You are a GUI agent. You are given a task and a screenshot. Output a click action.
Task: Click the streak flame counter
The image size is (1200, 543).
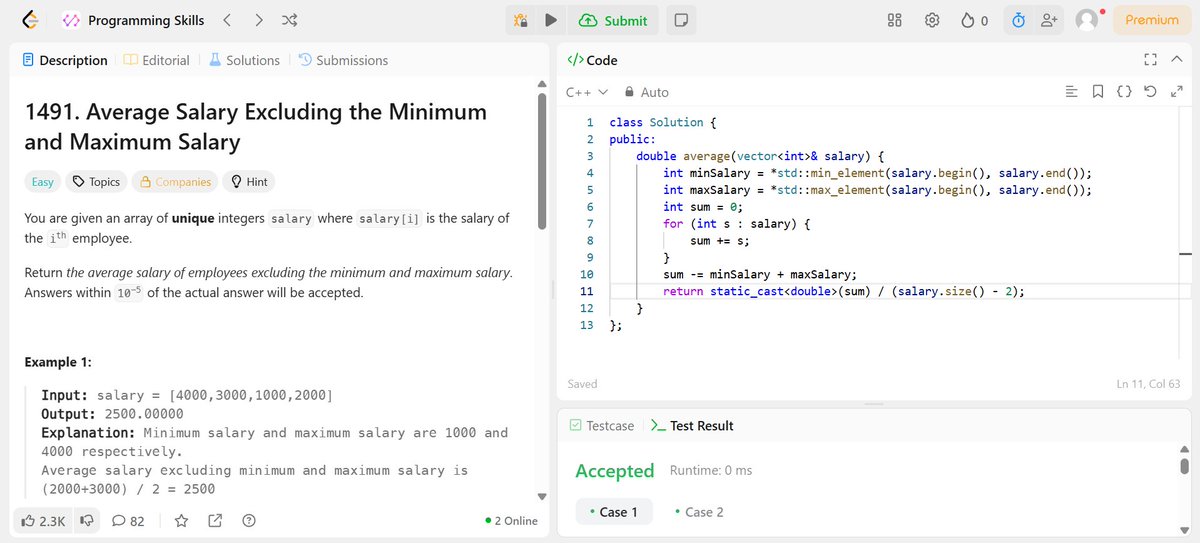coord(975,20)
